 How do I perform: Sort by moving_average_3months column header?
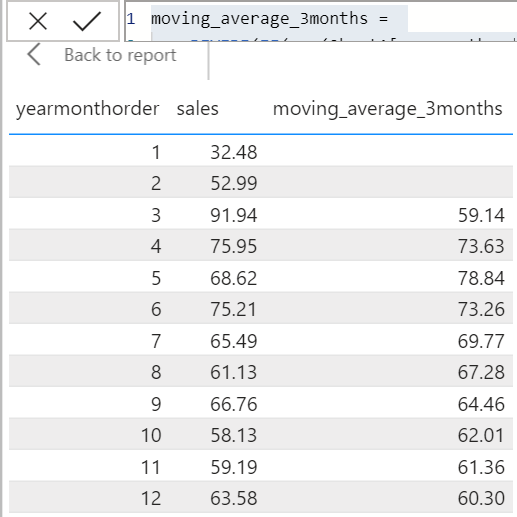(x=388, y=109)
